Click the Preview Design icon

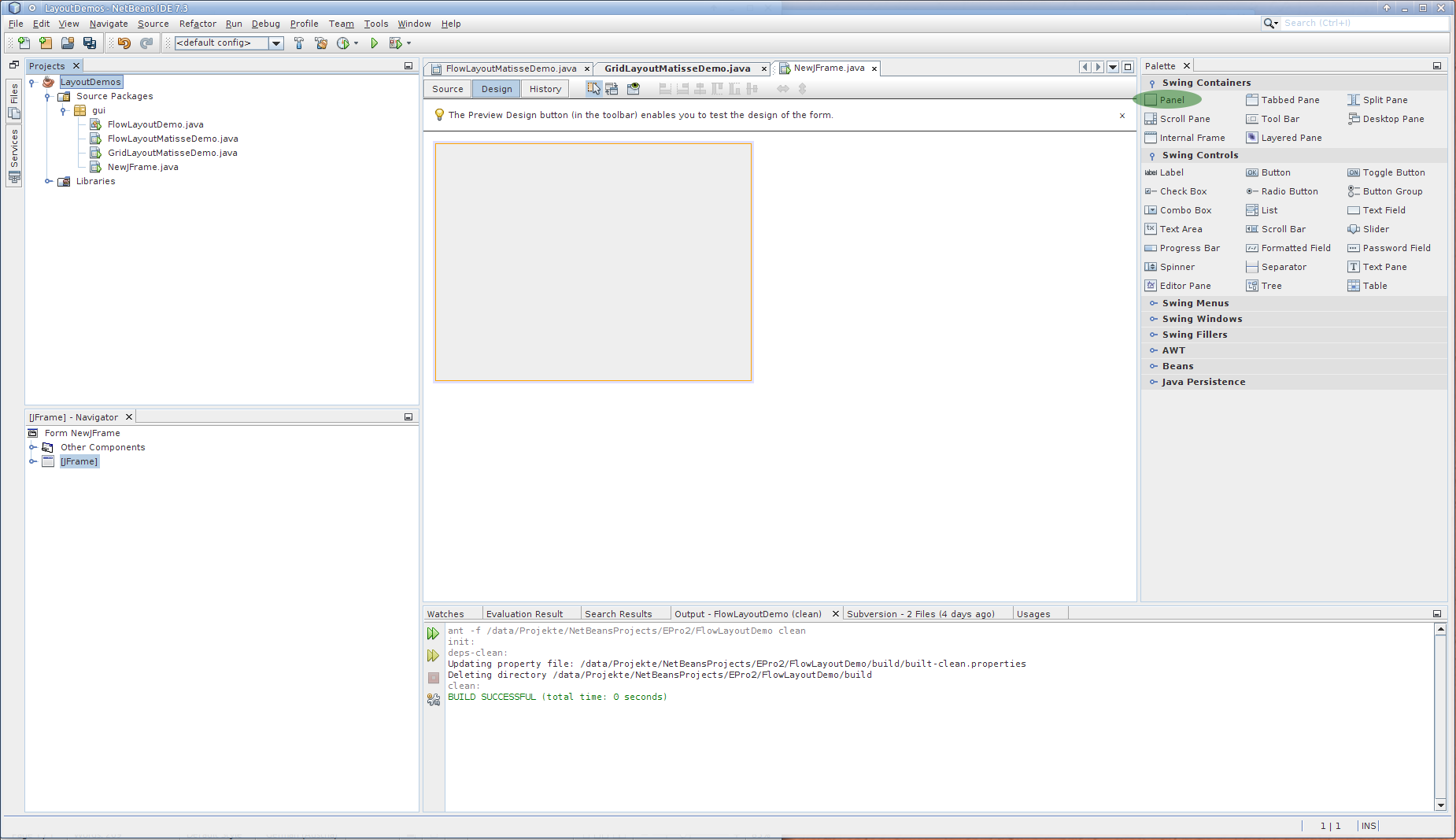point(634,89)
